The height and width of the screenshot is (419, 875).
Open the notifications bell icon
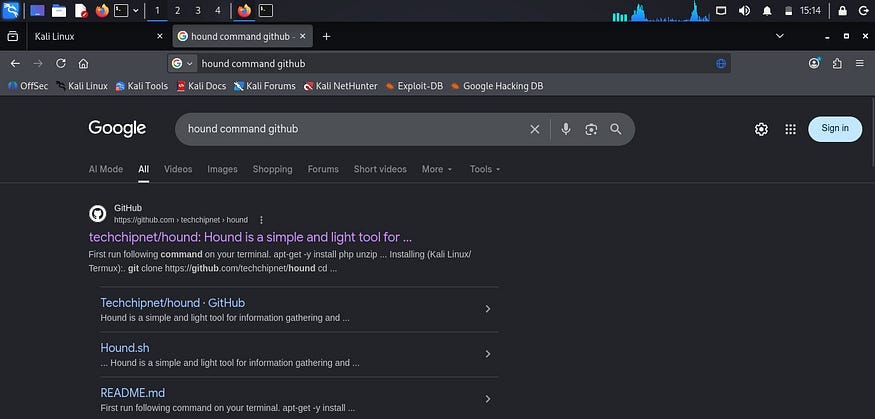pyautogui.click(x=767, y=11)
